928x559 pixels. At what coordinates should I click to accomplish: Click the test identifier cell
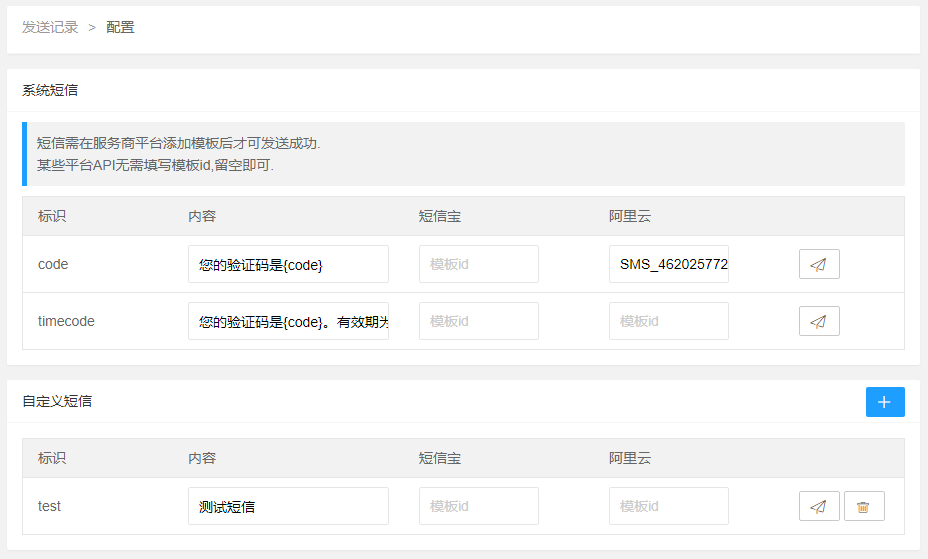(x=49, y=506)
